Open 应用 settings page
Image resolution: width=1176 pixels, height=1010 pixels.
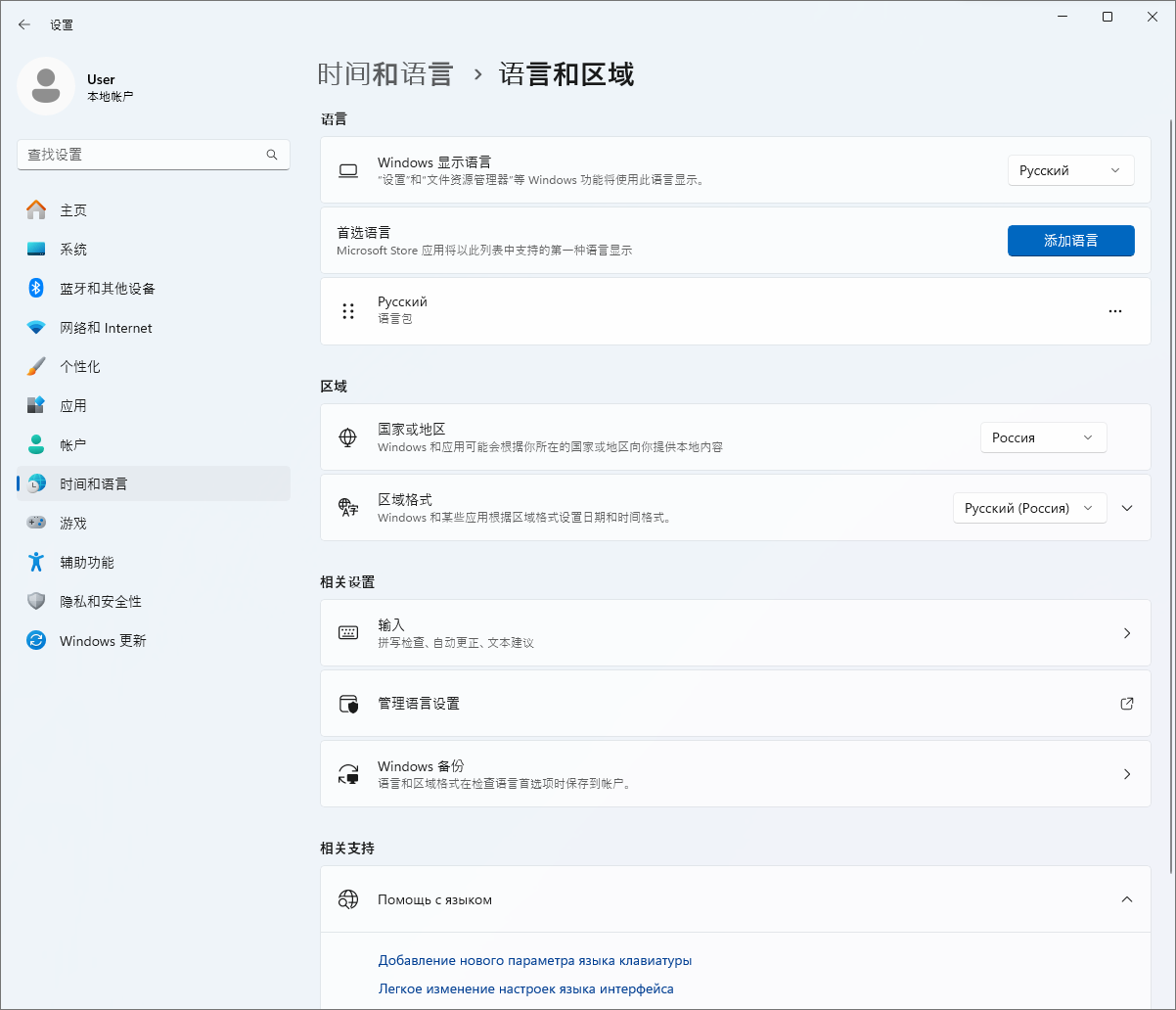[154, 405]
